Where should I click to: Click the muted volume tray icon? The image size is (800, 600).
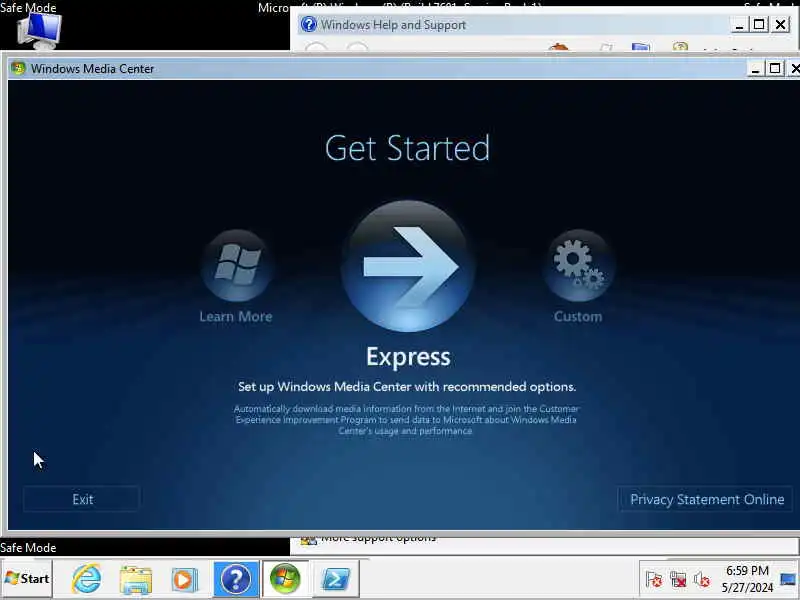click(x=702, y=580)
